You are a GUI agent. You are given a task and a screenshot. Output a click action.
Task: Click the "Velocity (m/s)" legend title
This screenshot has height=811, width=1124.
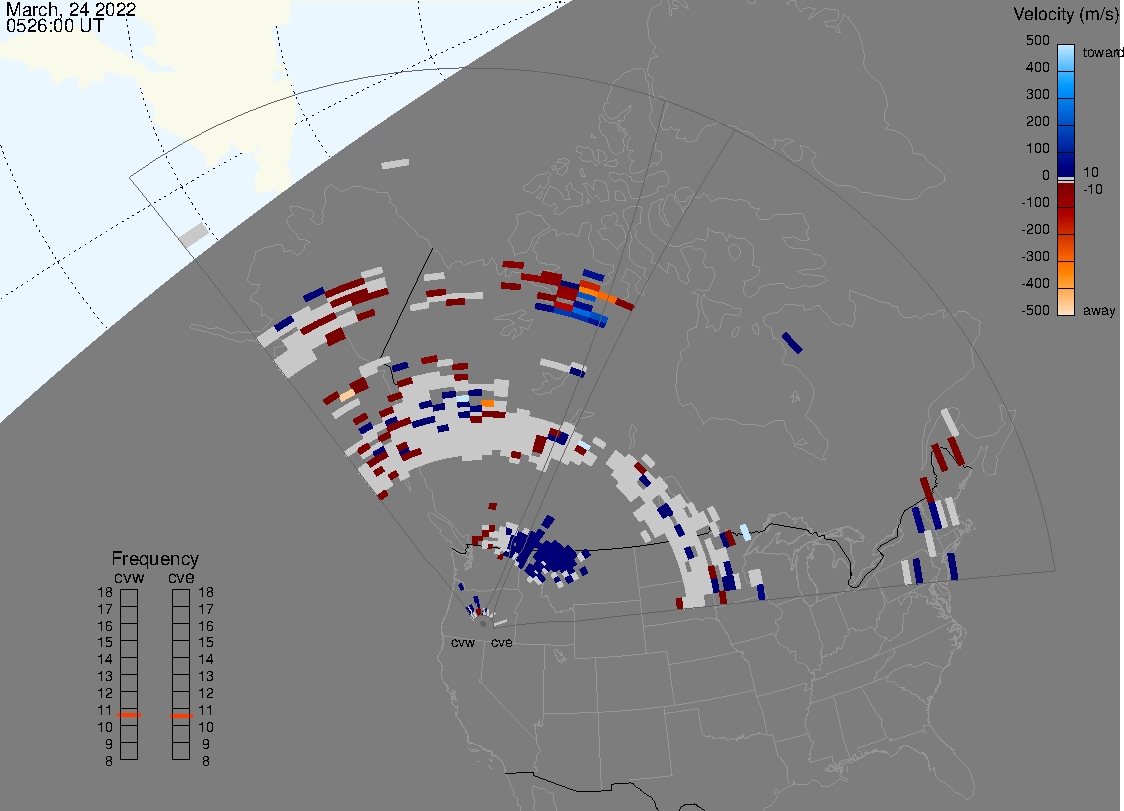tap(1066, 14)
